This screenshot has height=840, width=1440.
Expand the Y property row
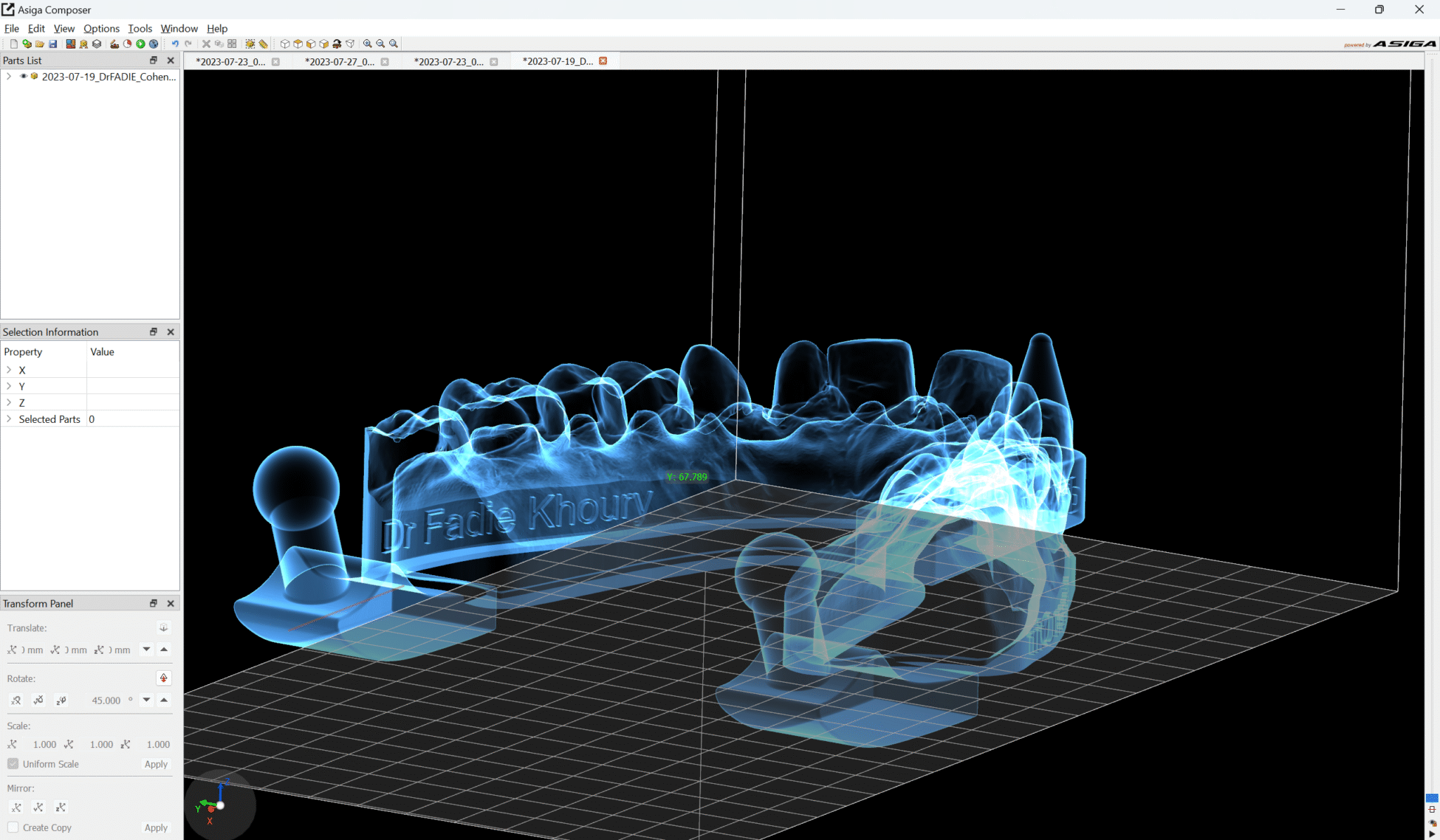point(9,386)
